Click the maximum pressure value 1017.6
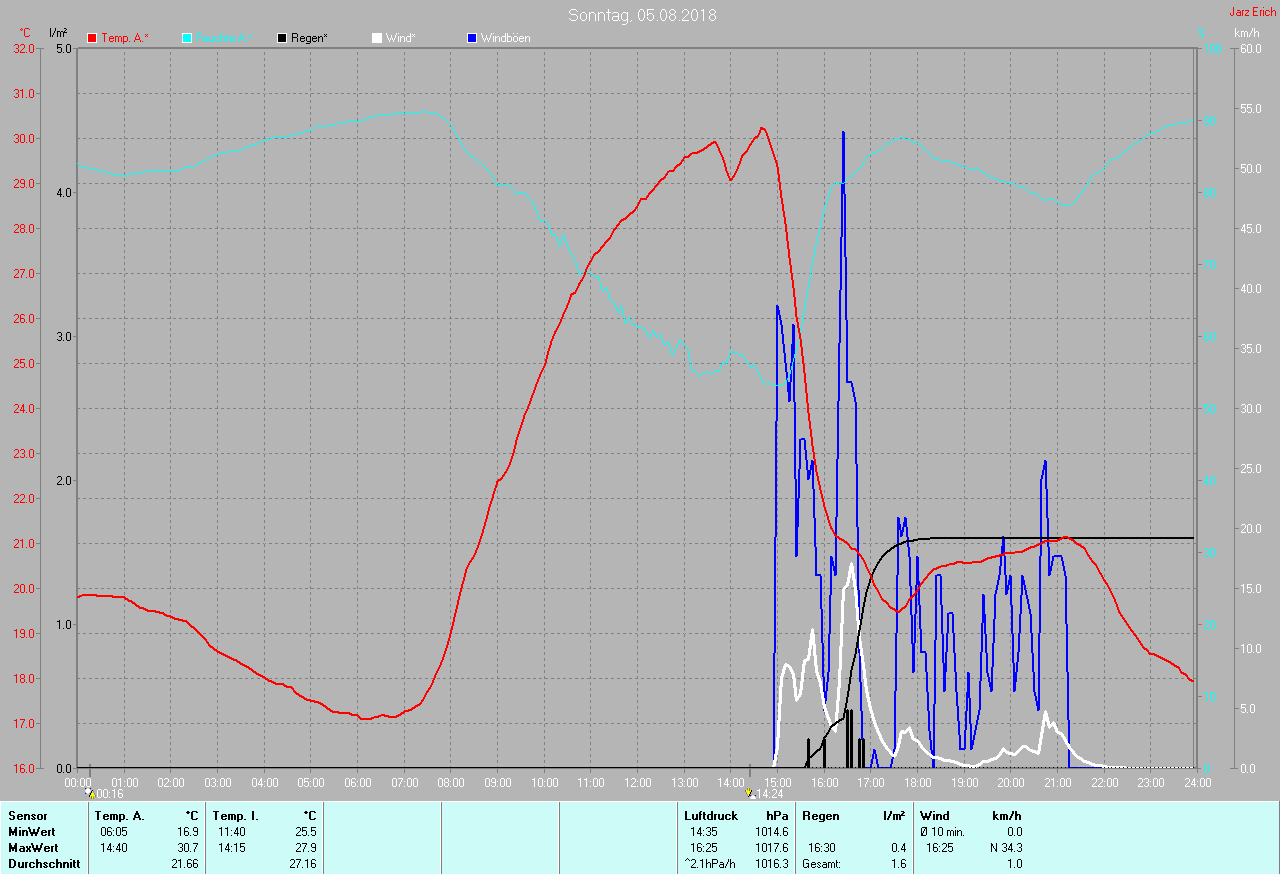The width and height of the screenshot is (1280, 874). tap(772, 848)
